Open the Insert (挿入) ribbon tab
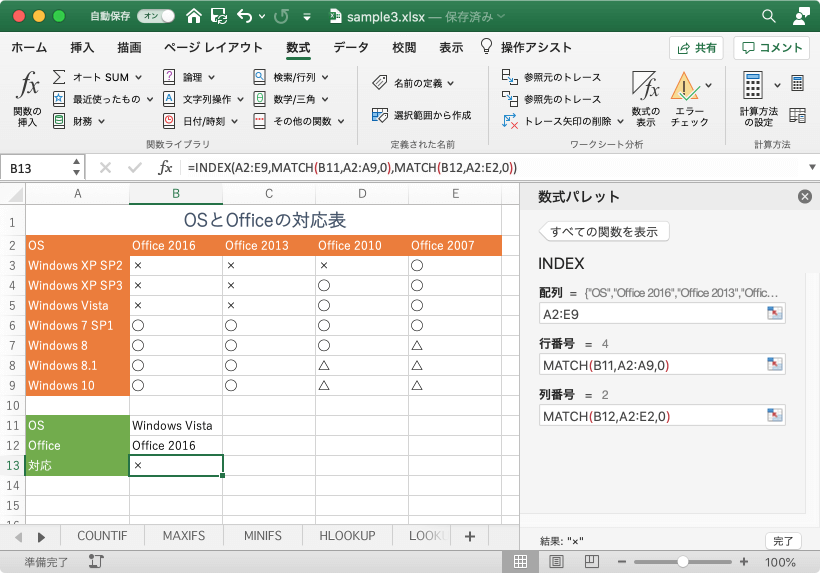820x573 pixels. coord(82,48)
